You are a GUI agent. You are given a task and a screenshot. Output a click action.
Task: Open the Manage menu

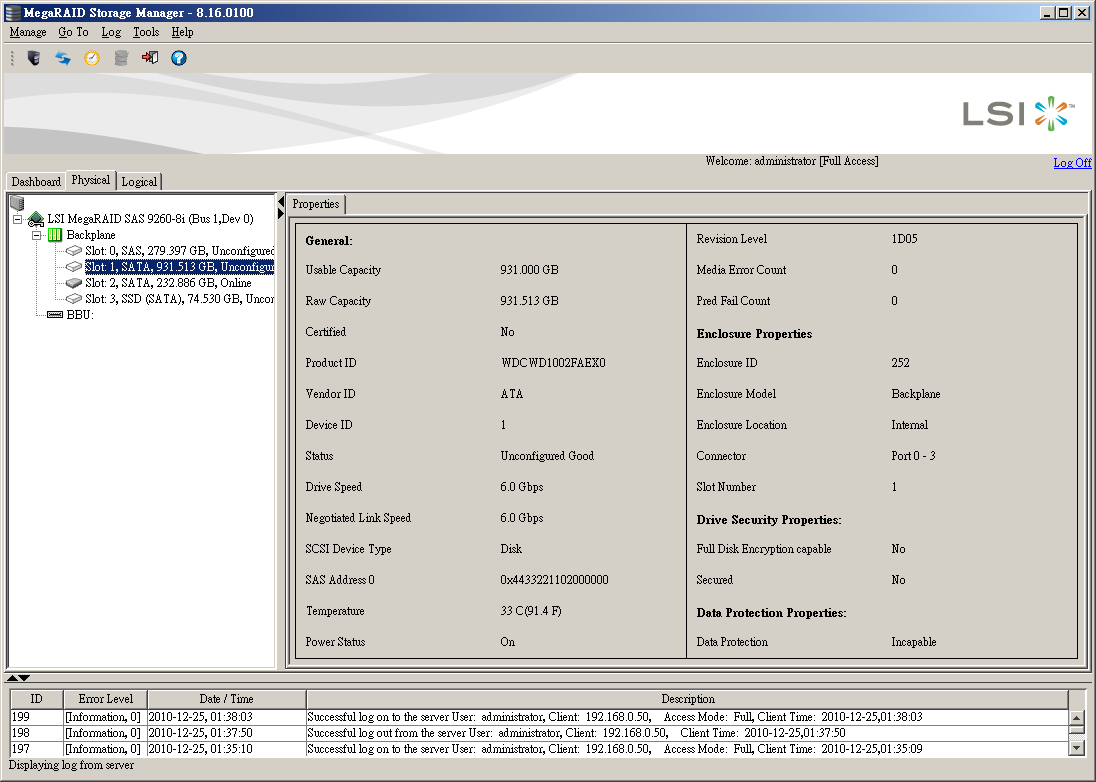pyautogui.click(x=28, y=32)
